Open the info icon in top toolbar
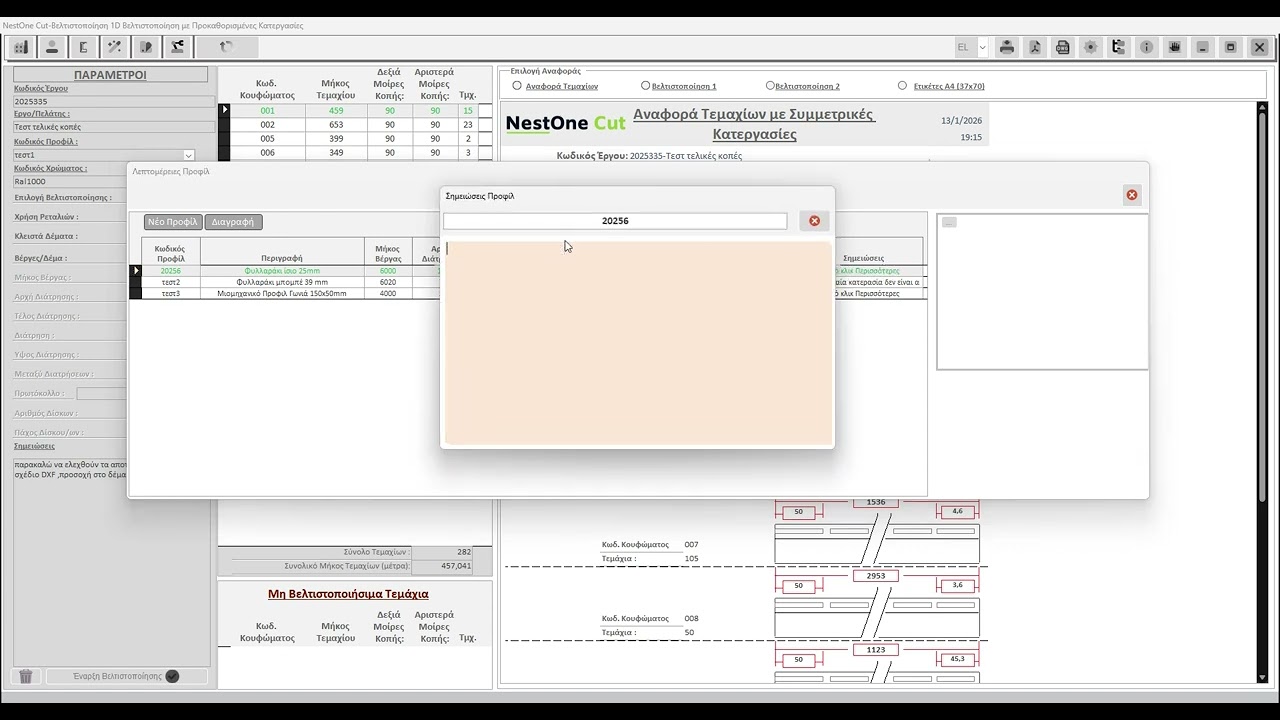This screenshot has height=720, width=1280. pyautogui.click(x=1147, y=47)
